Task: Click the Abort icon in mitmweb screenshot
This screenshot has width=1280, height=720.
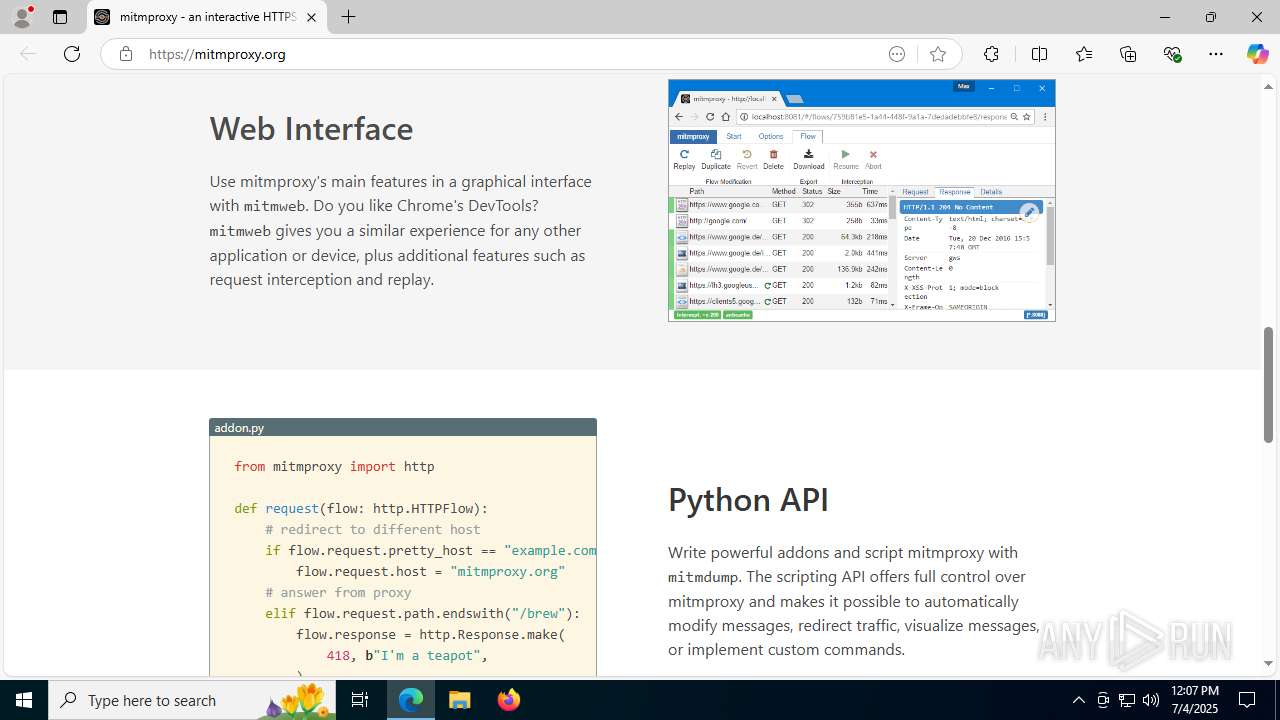Action: (873, 160)
